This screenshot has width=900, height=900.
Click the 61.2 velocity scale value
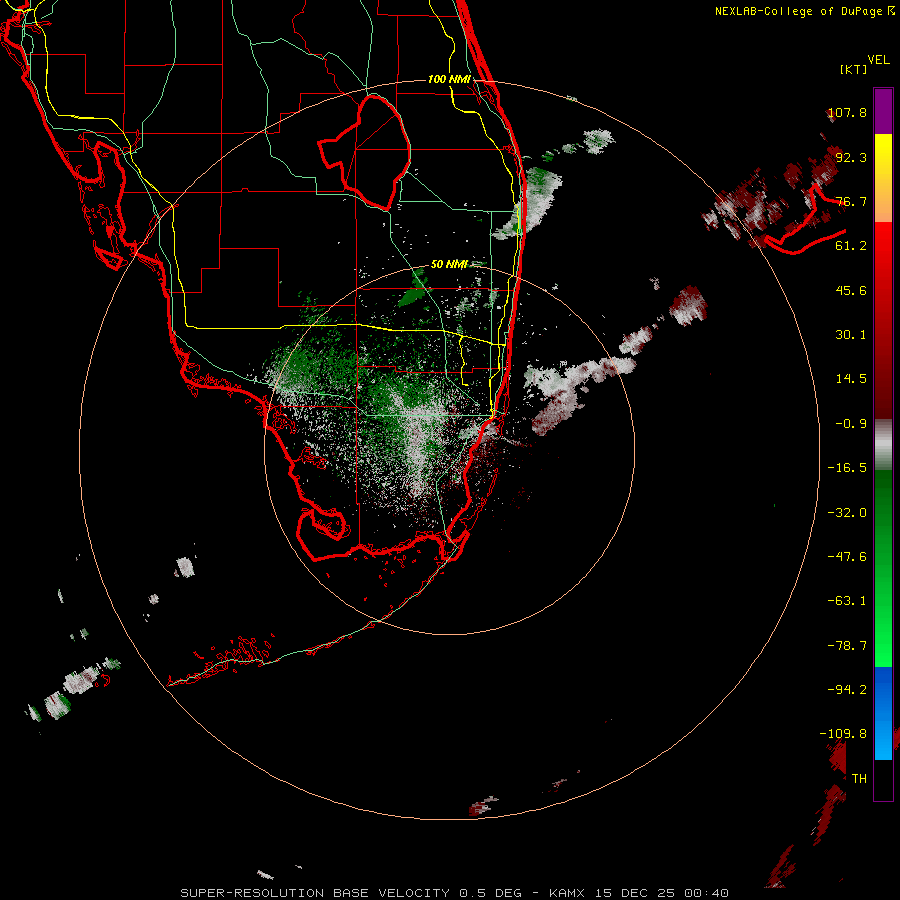click(x=851, y=246)
